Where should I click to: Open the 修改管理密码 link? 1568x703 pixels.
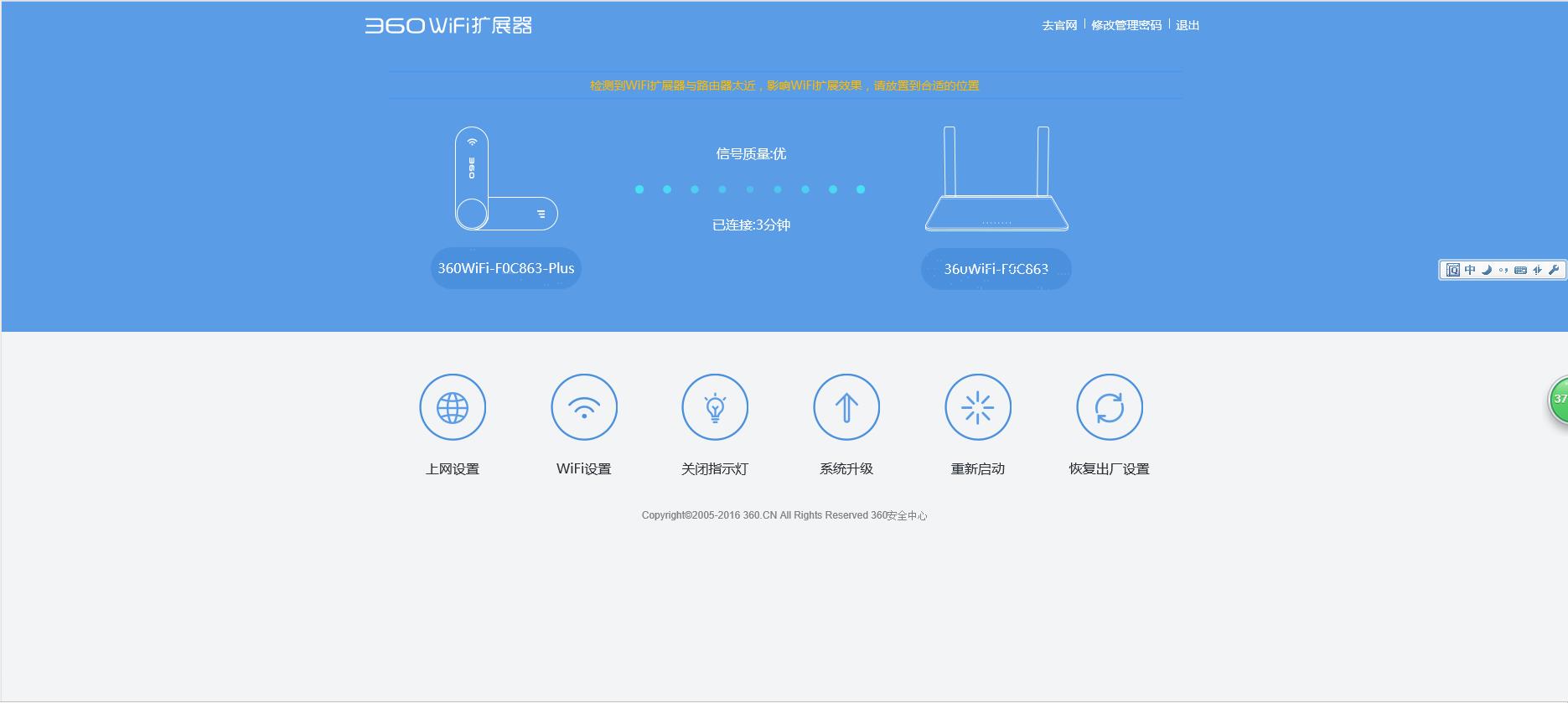coord(1126,25)
